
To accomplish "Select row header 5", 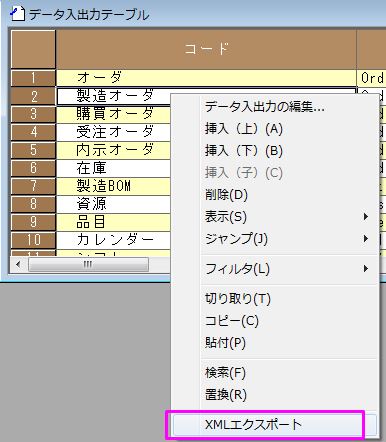I will (33, 150).
